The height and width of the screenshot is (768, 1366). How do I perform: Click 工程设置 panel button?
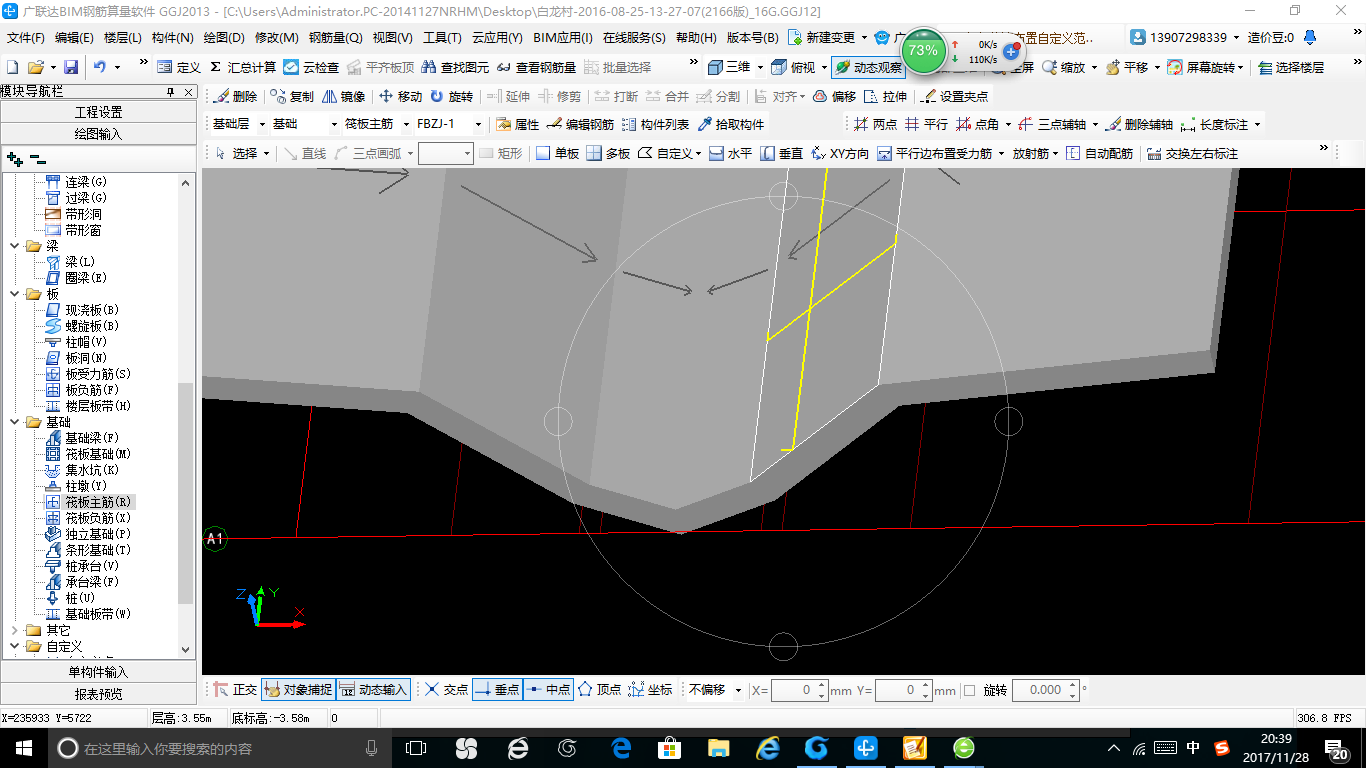98,112
